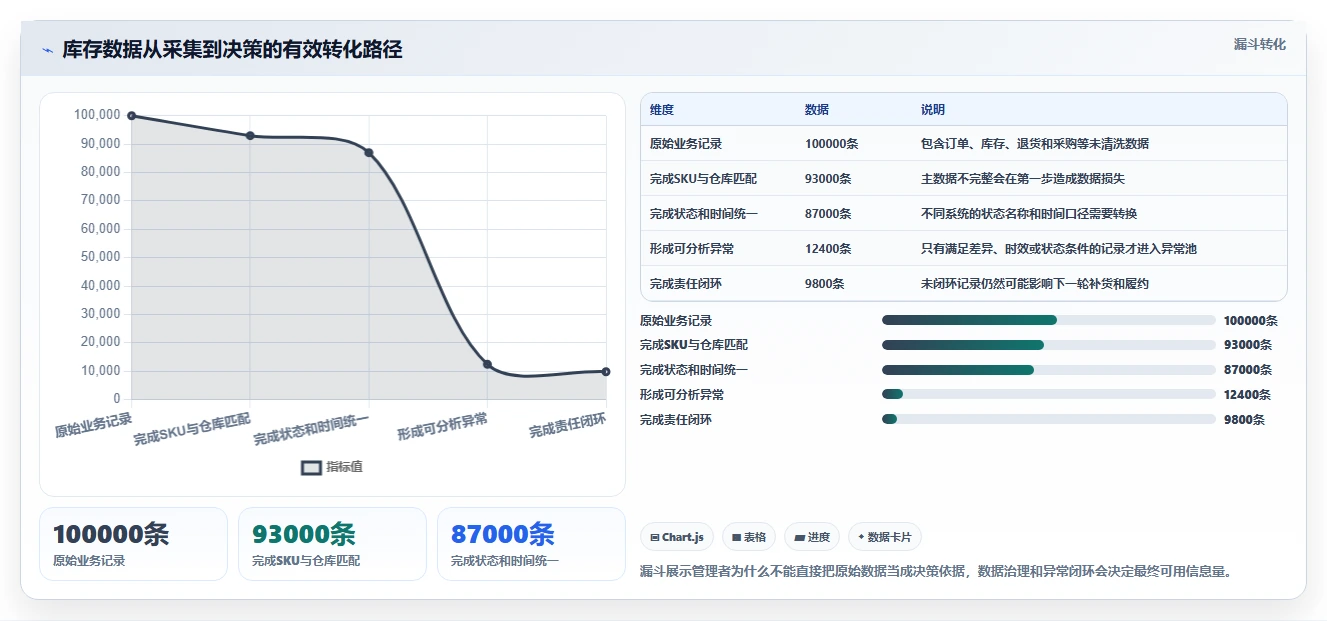The width and height of the screenshot is (1327, 621).
Task: Click the 完成SKU与仓库匹配 progress bar
Action: pos(1049,345)
